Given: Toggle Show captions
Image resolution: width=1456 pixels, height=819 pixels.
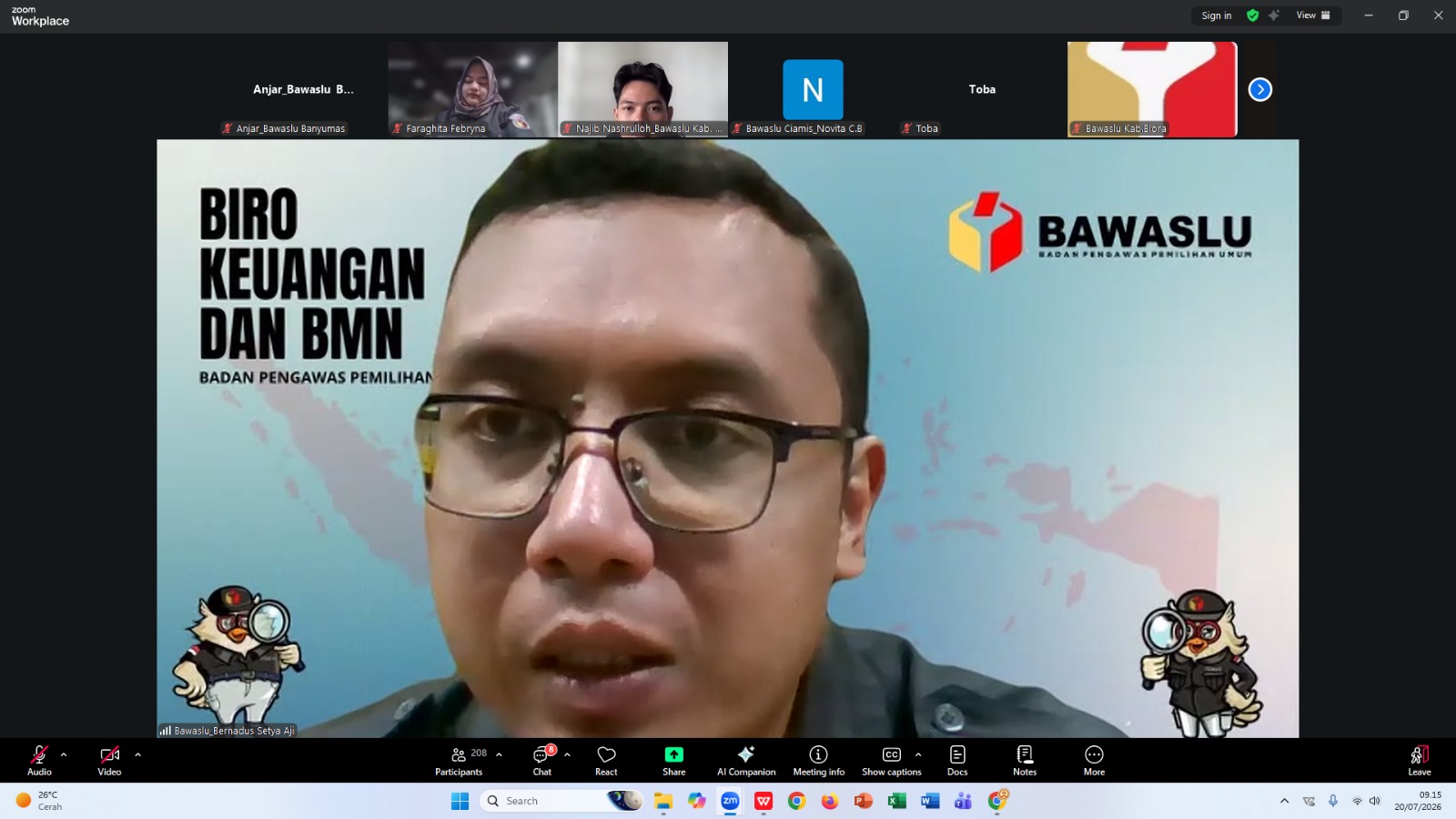Looking at the screenshot, I should click(892, 761).
